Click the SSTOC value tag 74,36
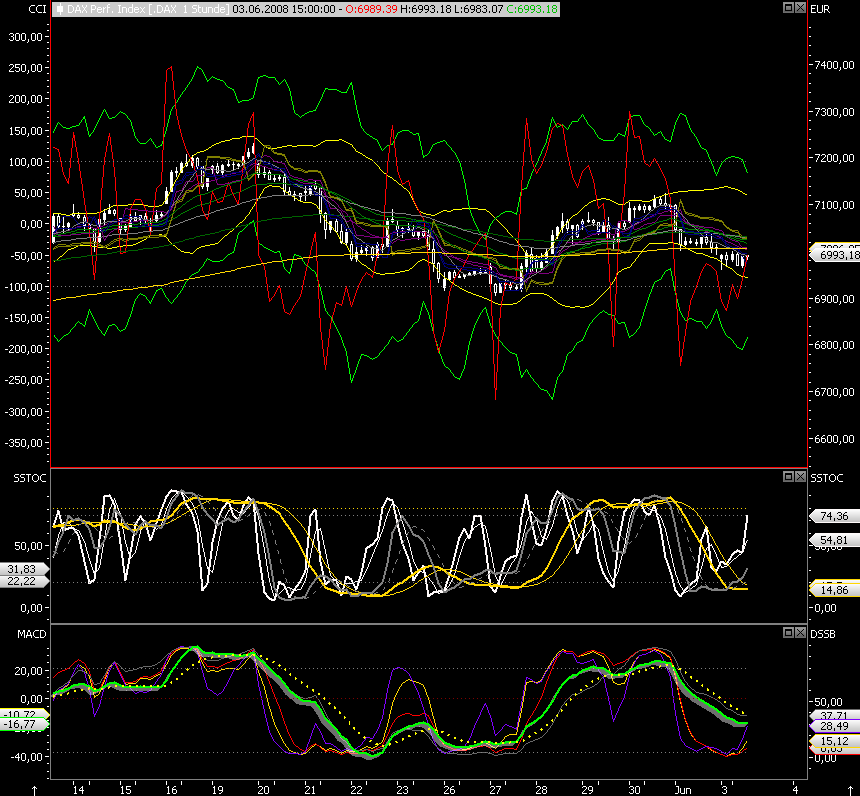The width and height of the screenshot is (860, 796). point(835,516)
